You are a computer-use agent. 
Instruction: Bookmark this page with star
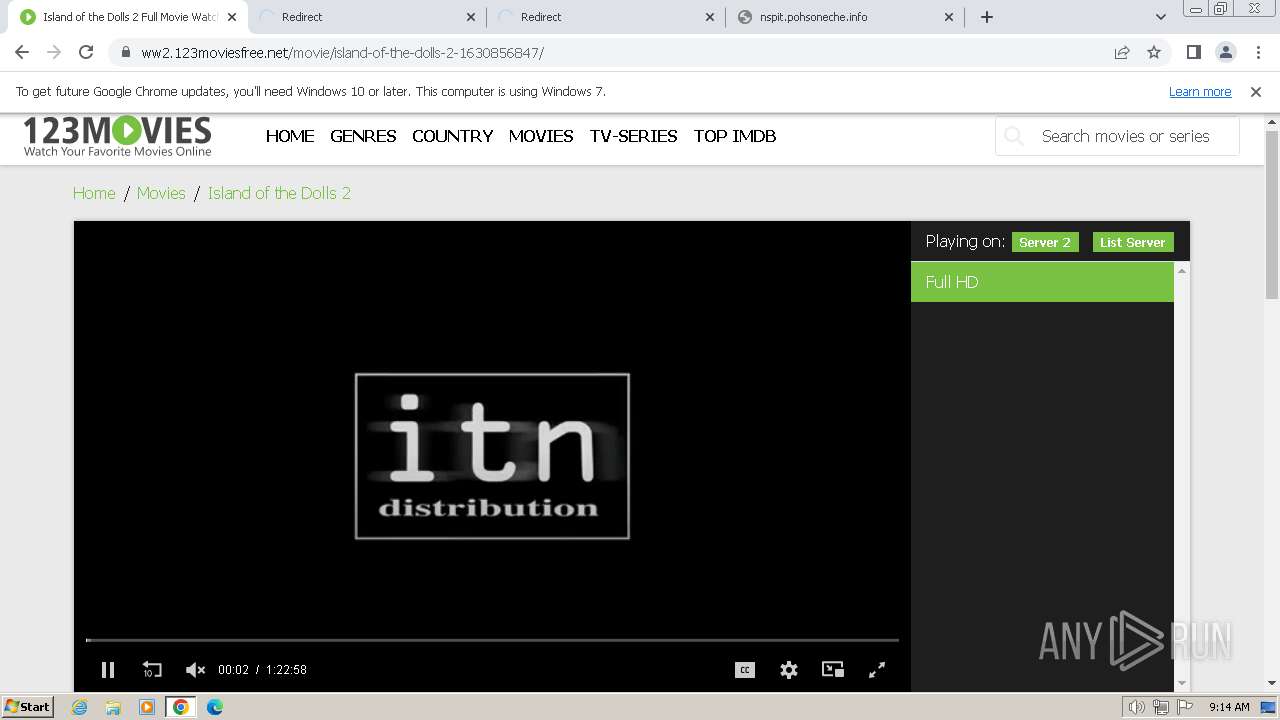[1154, 52]
